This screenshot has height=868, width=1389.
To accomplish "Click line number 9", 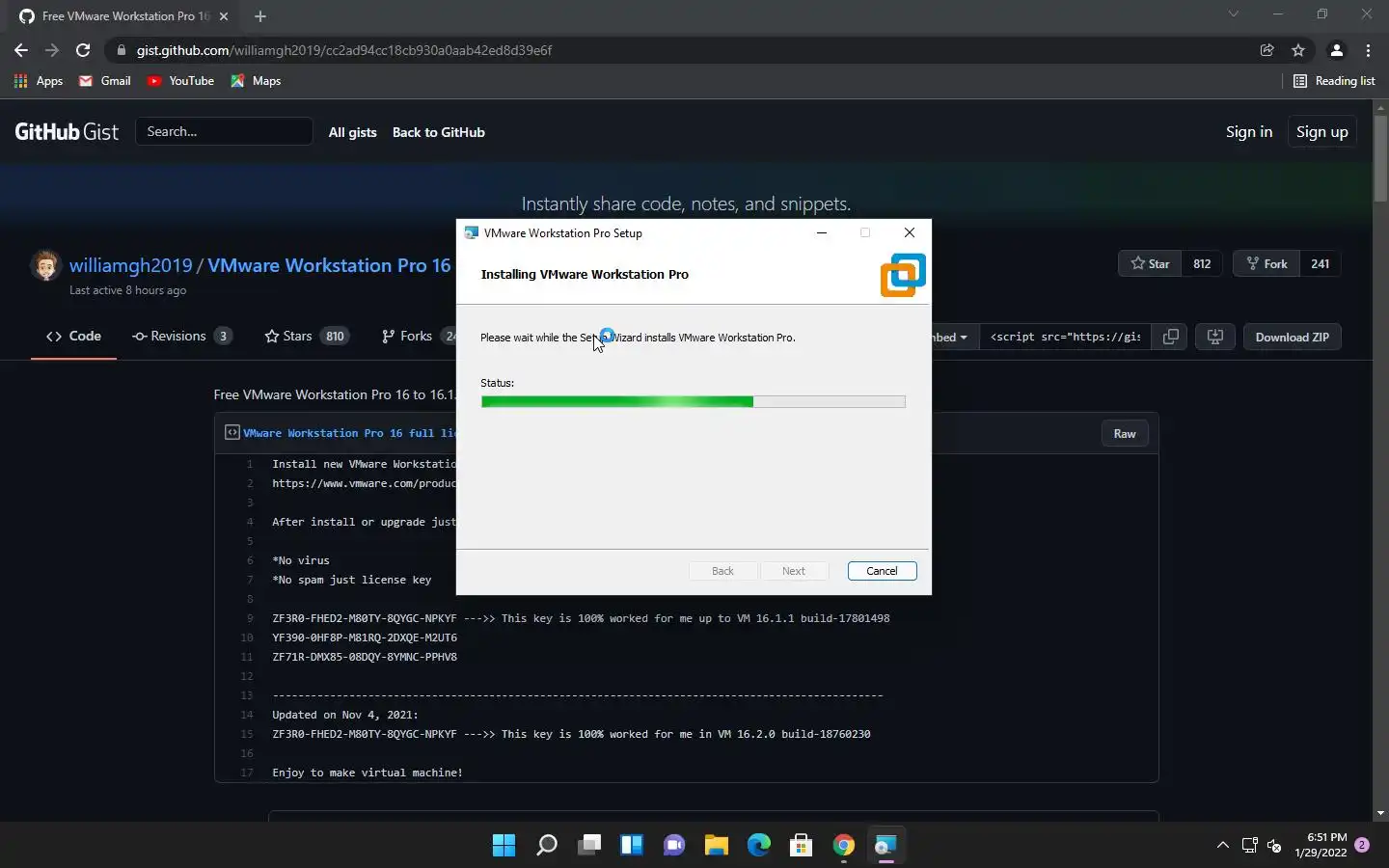I will pyautogui.click(x=250, y=618).
